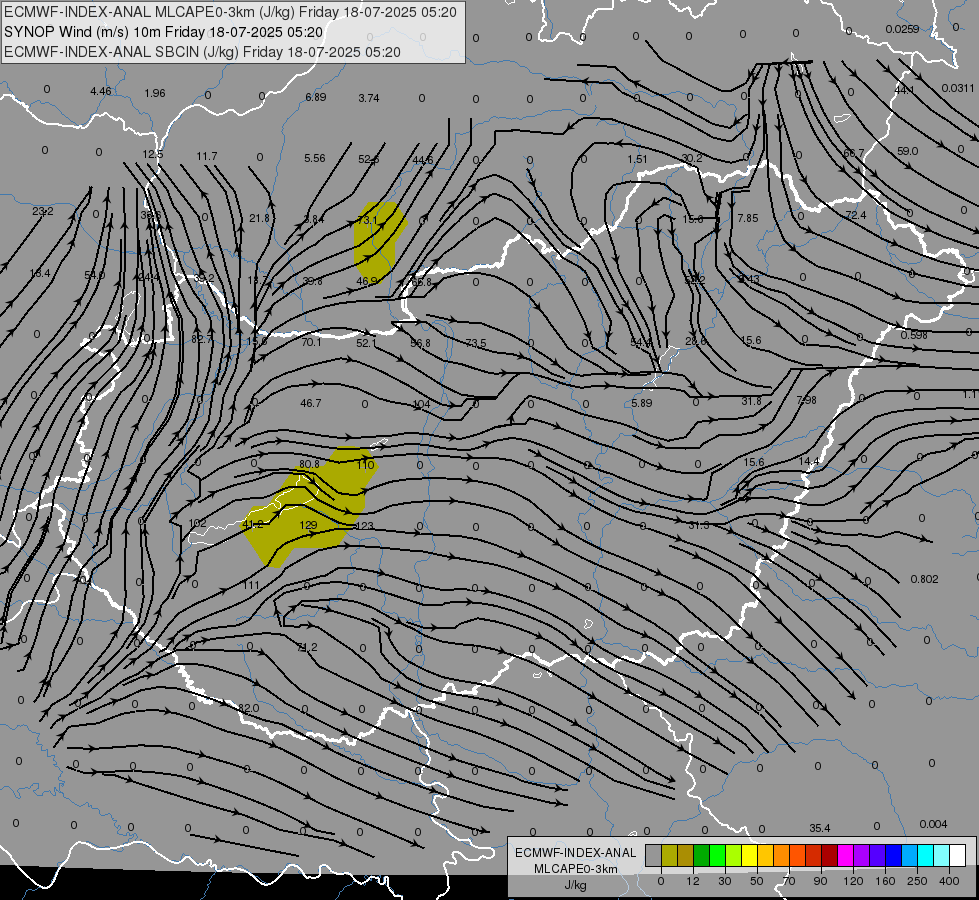The height and width of the screenshot is (900, 979).
Task: Click the 129 value in the shaded area
Action: [308, 525]
